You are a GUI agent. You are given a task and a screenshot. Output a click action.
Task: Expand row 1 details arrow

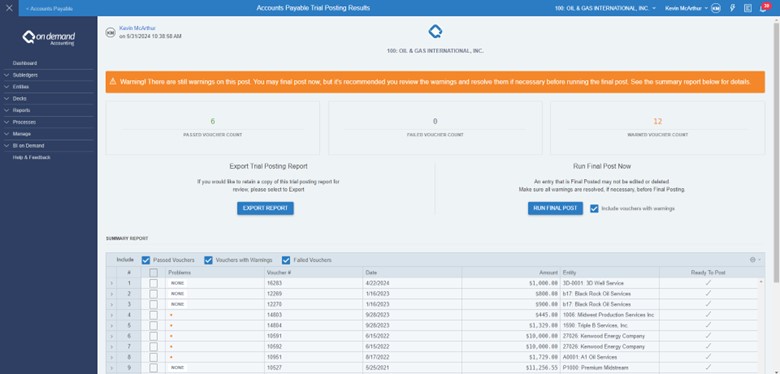click(x=111, y=283)
